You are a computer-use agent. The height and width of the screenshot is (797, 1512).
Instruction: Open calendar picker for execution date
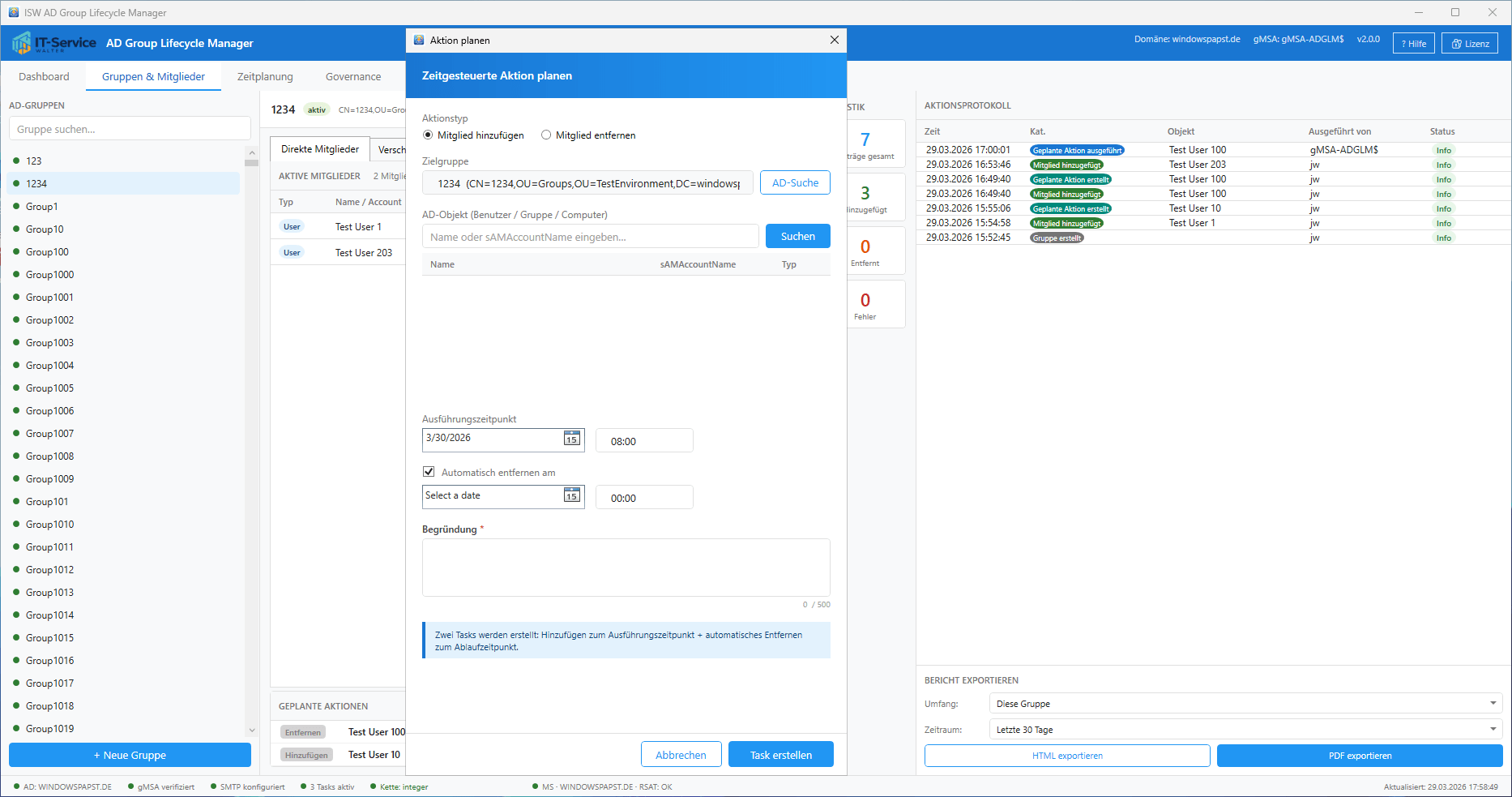[x=572, y=439]
